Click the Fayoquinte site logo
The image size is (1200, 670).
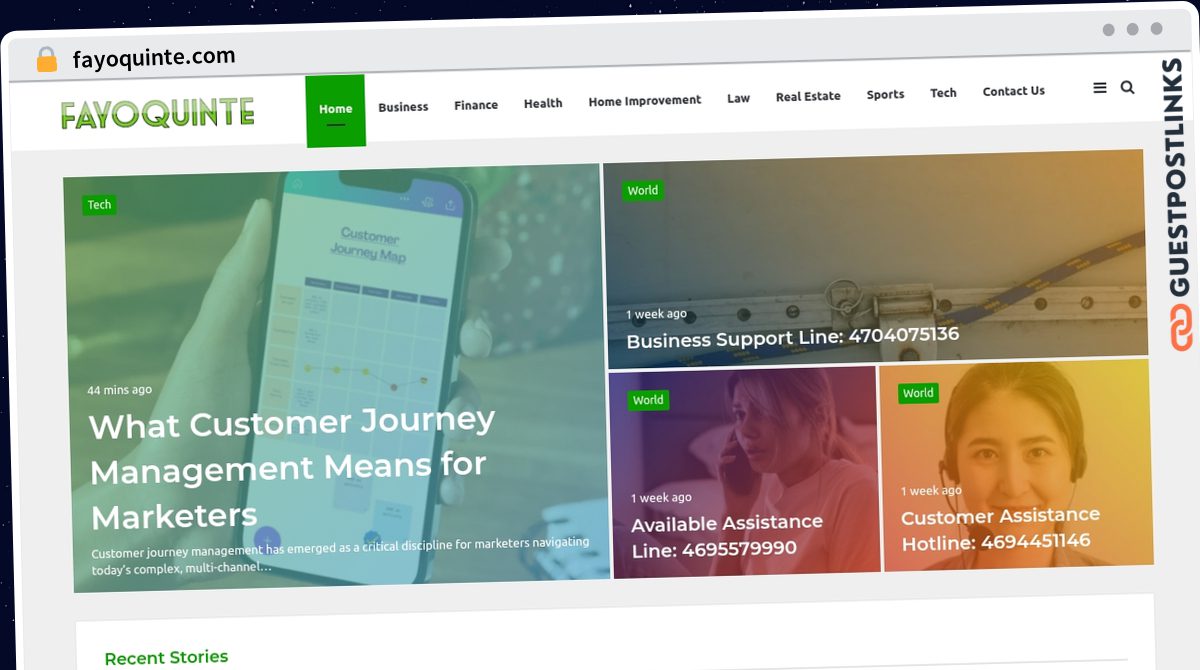[x=157, y=113]
